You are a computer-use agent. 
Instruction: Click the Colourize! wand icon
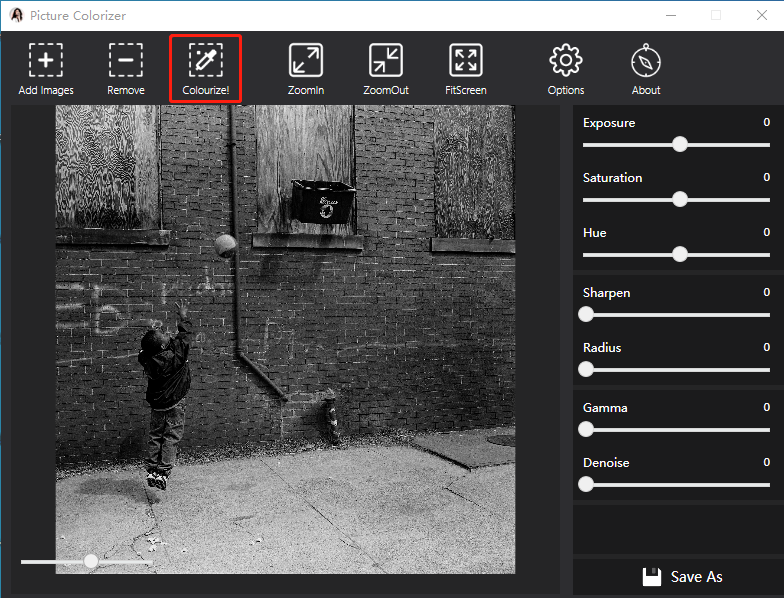206,60
